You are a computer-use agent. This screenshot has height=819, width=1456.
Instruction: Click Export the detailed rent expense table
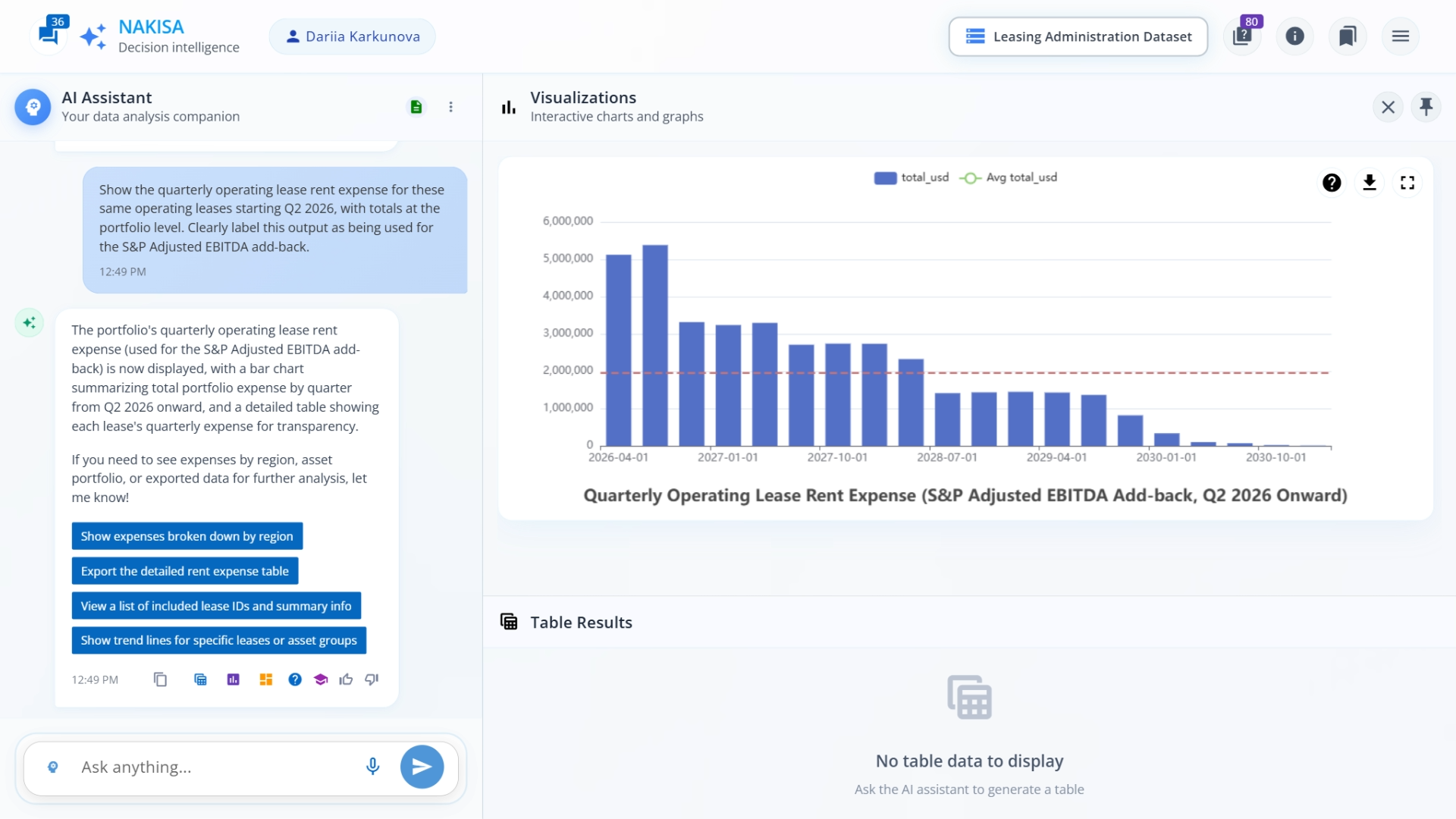pos(184,571)
